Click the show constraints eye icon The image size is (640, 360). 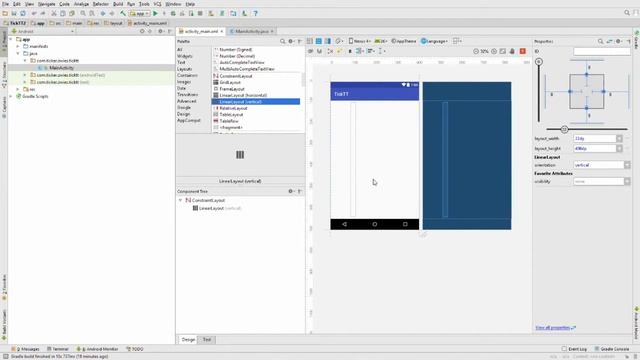(310, 51)
